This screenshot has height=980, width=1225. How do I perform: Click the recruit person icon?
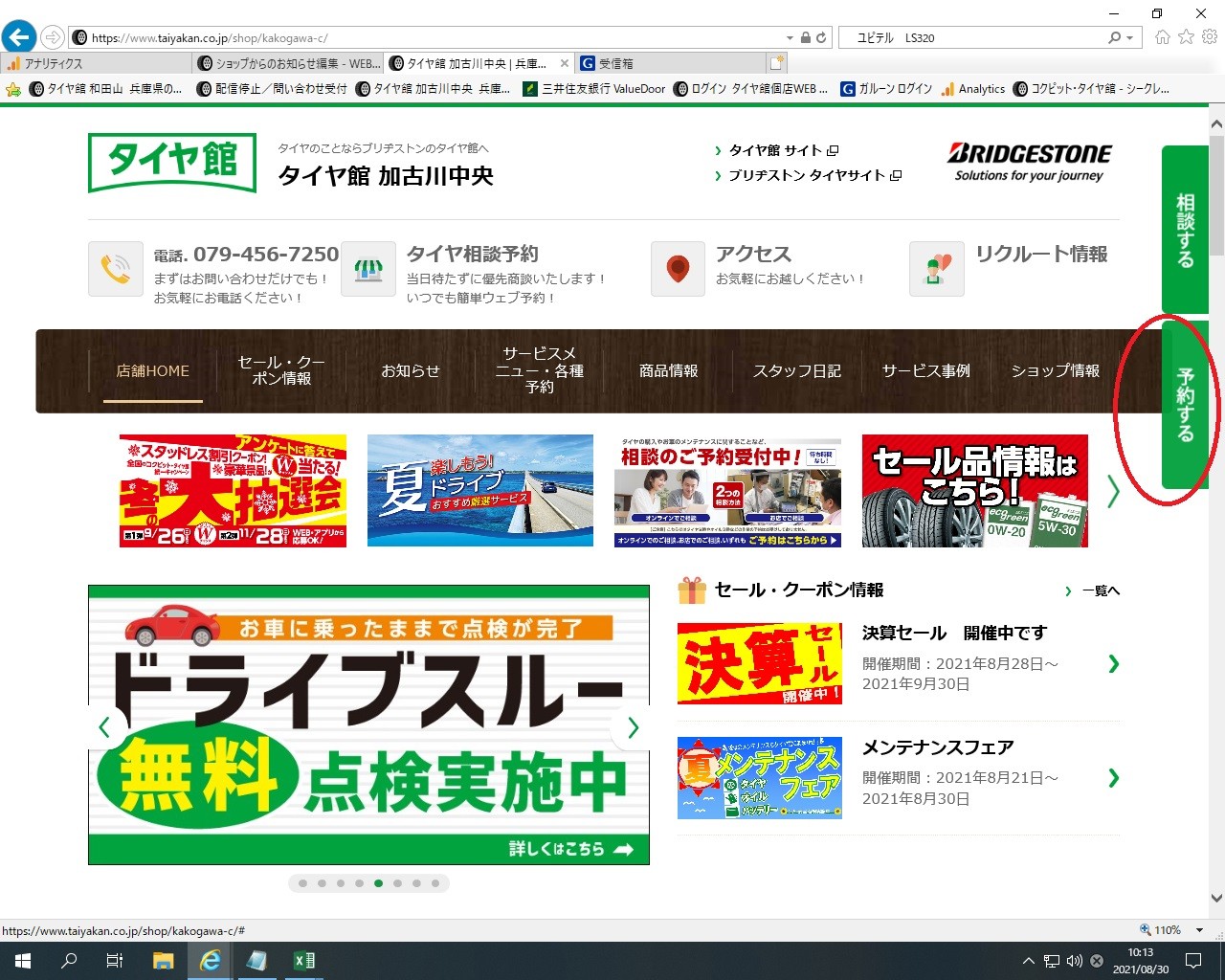[936, 269]
